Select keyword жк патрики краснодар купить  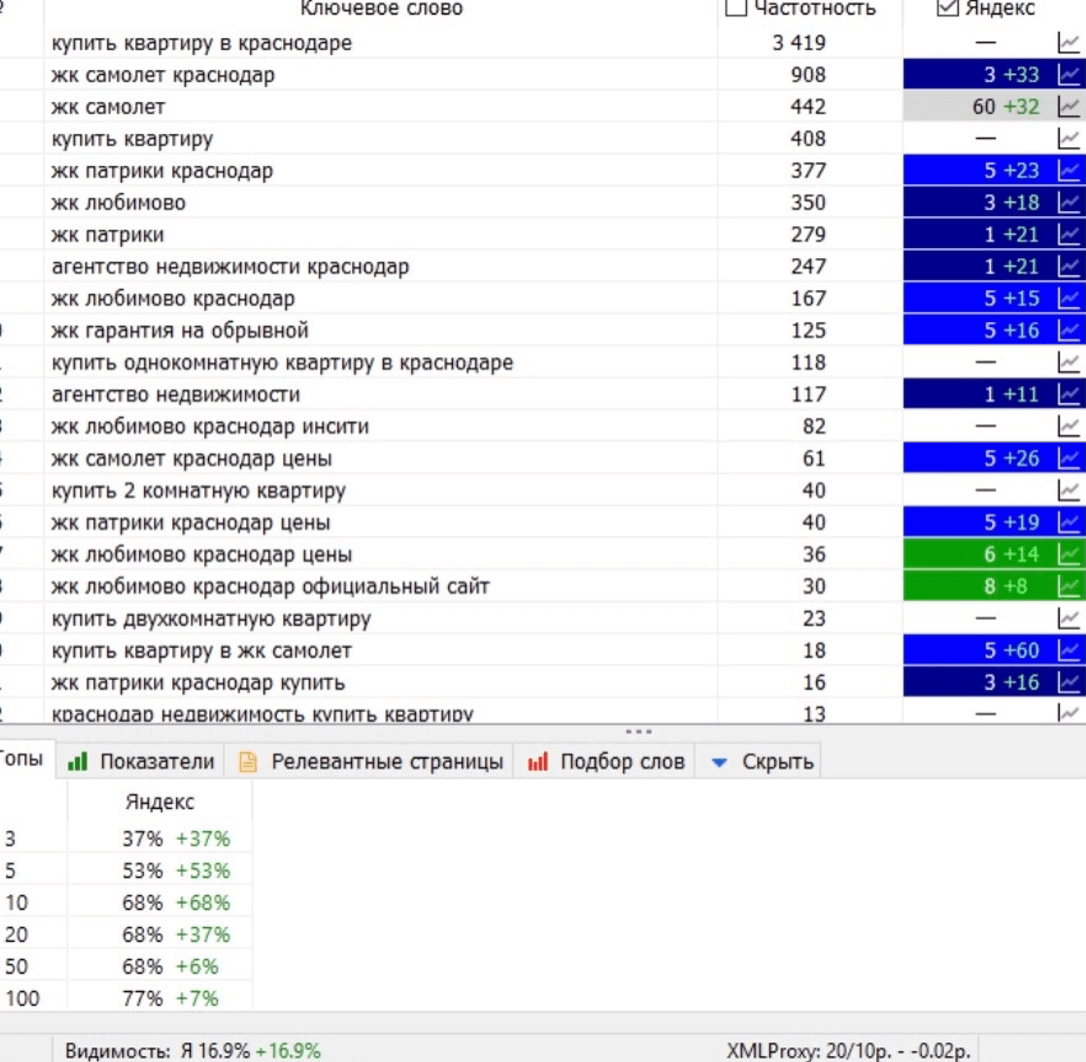pos(198,682)
